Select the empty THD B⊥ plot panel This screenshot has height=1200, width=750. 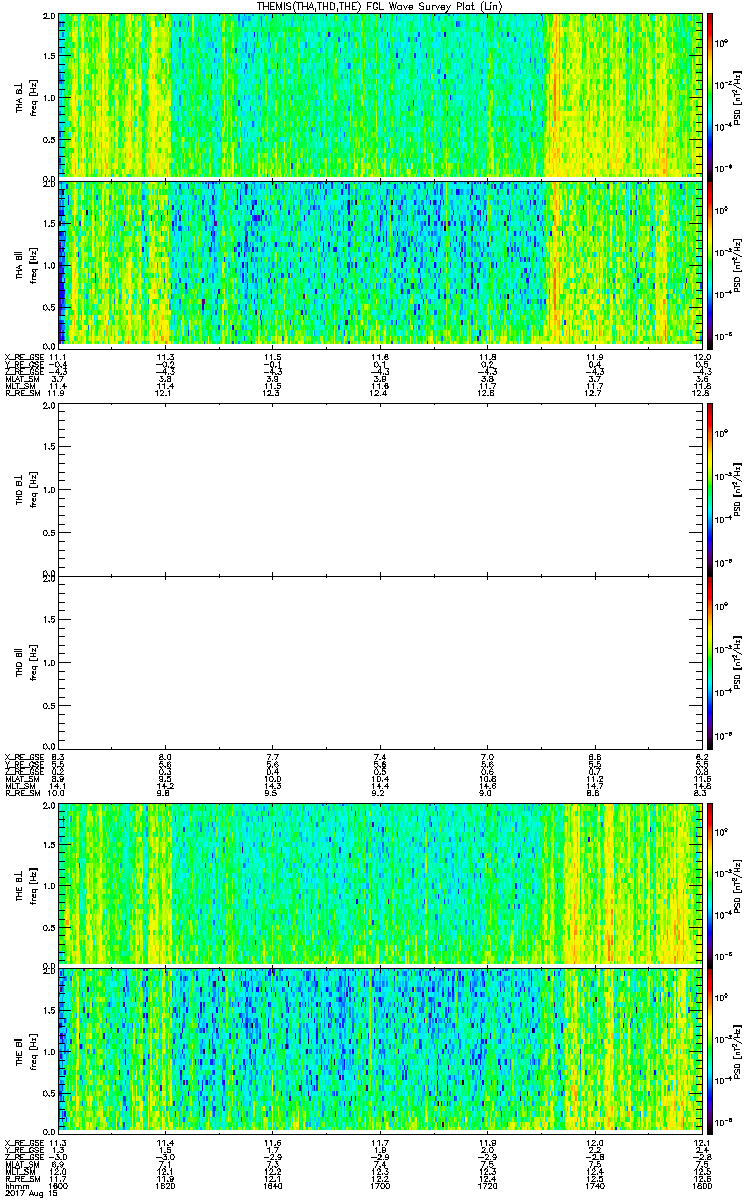(x=381, y=489)
